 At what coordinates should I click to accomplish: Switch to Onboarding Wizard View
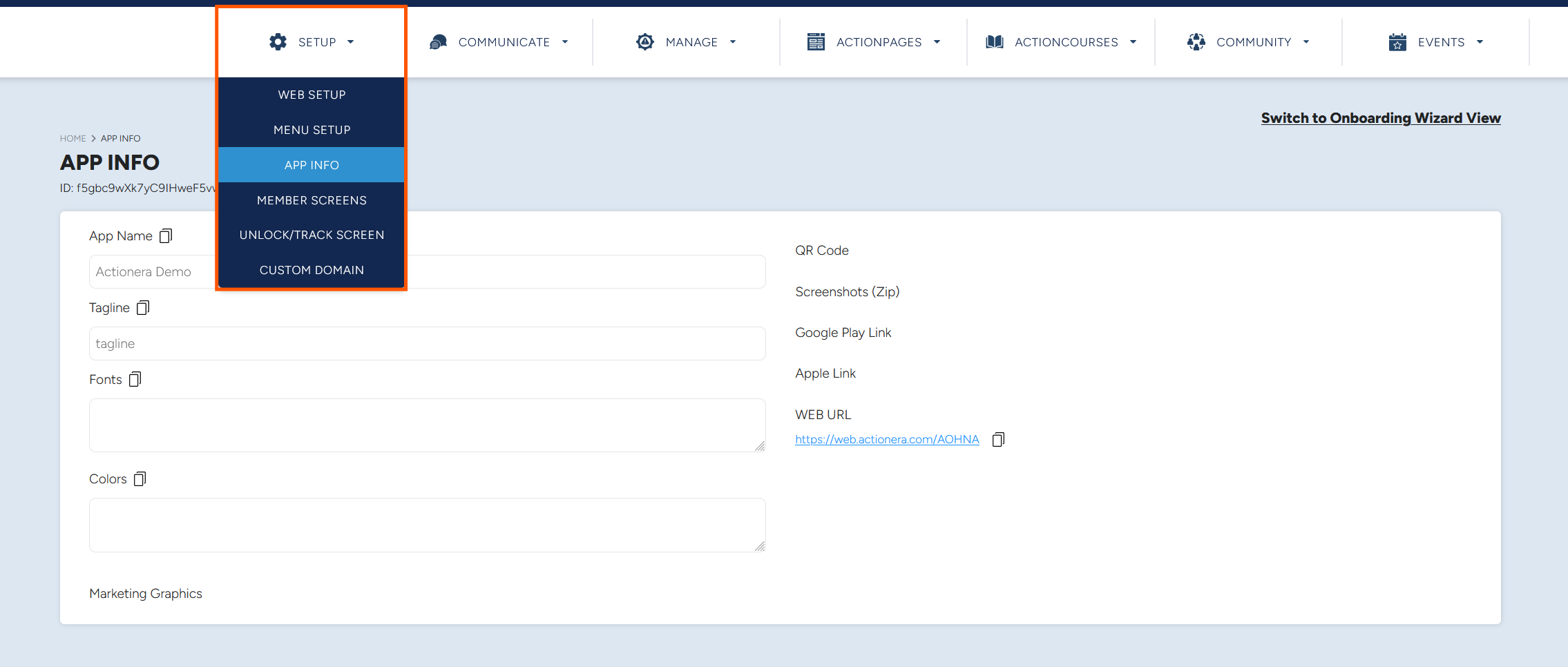pyautogui.click(x=1381, y=118)
